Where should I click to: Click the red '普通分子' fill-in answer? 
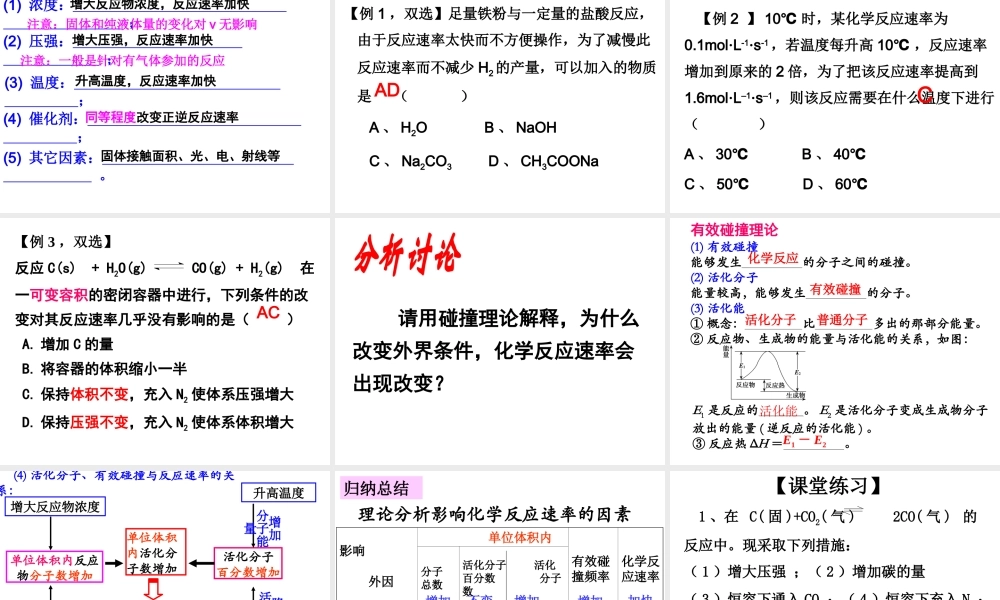pos(842,319)
